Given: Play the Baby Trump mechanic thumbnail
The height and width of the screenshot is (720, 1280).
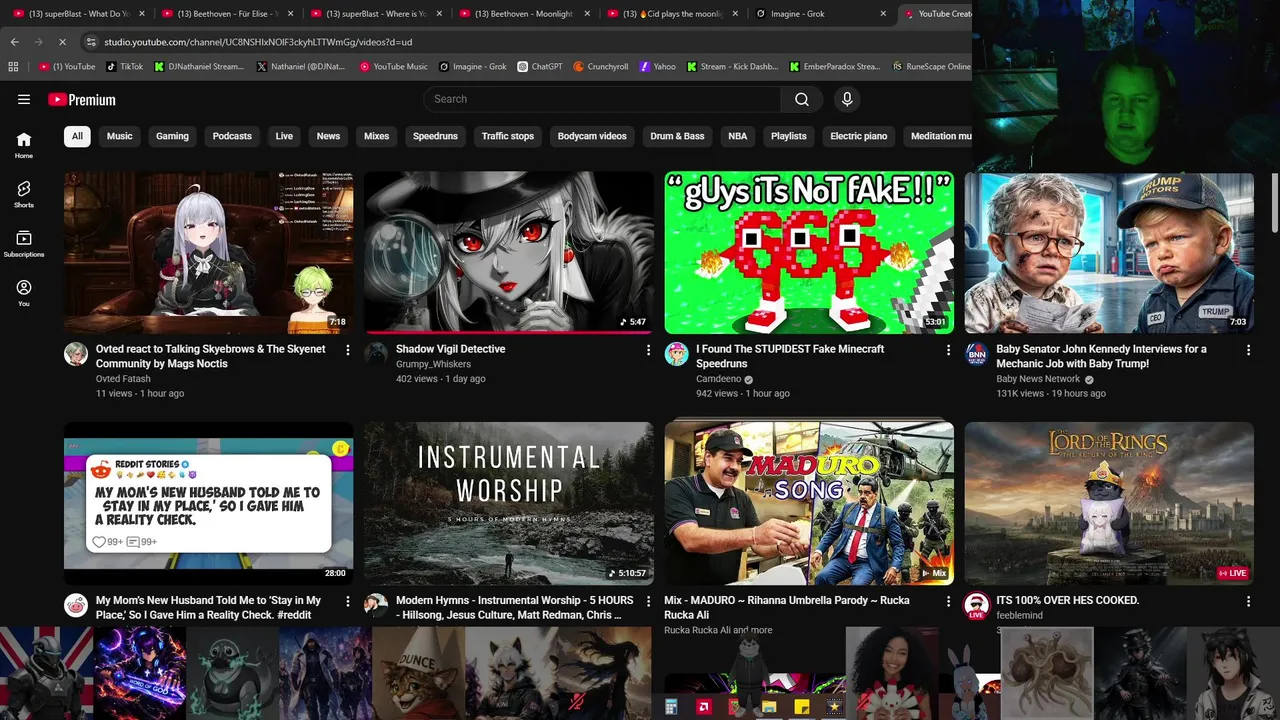Looking at the screenshot, I should [1109, 252].
